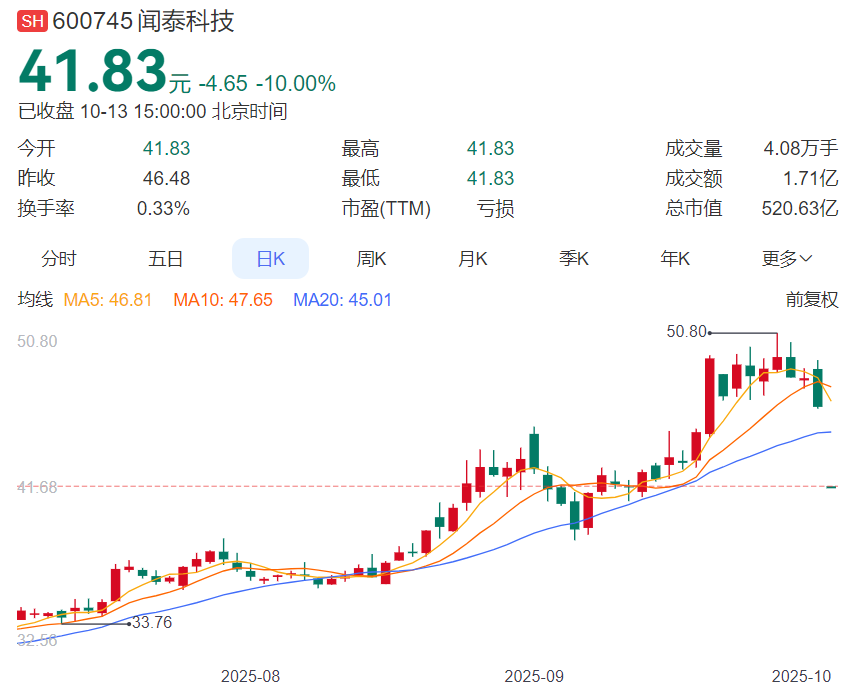Select the 五日 five-day chart tab
Screen dimensions: 855x696
[x=166, y=259]
